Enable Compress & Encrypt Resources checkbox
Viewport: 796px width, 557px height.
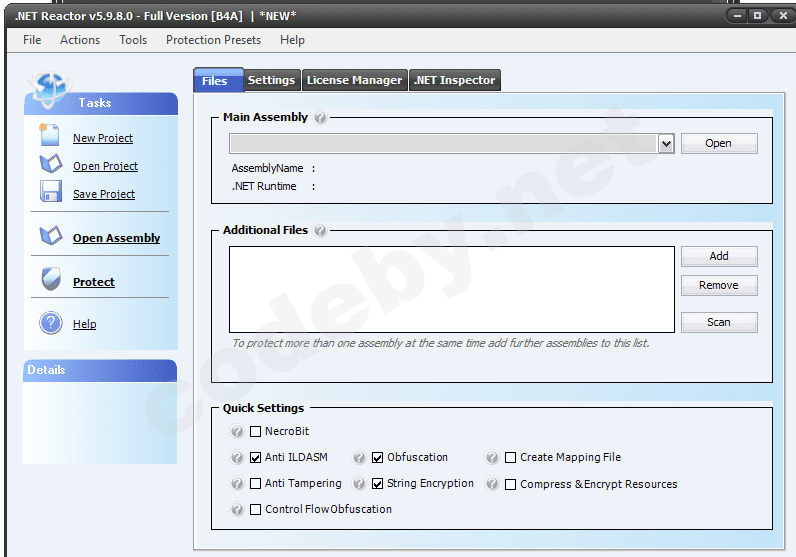[x=511, y=484]
